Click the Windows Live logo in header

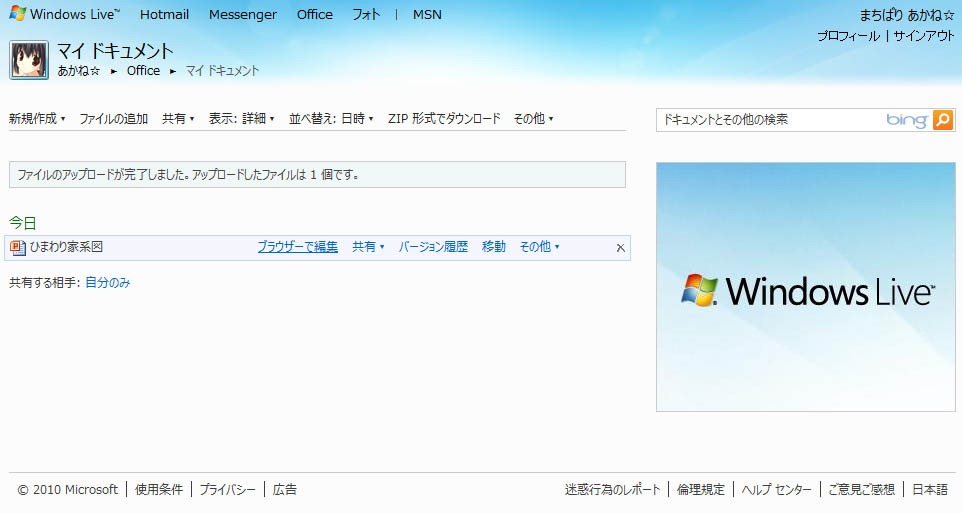point(64,14)
